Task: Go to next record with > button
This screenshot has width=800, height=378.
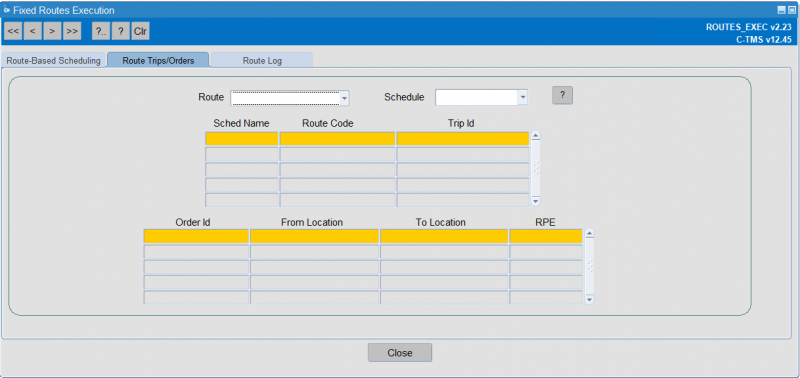Action: [52, 31]
